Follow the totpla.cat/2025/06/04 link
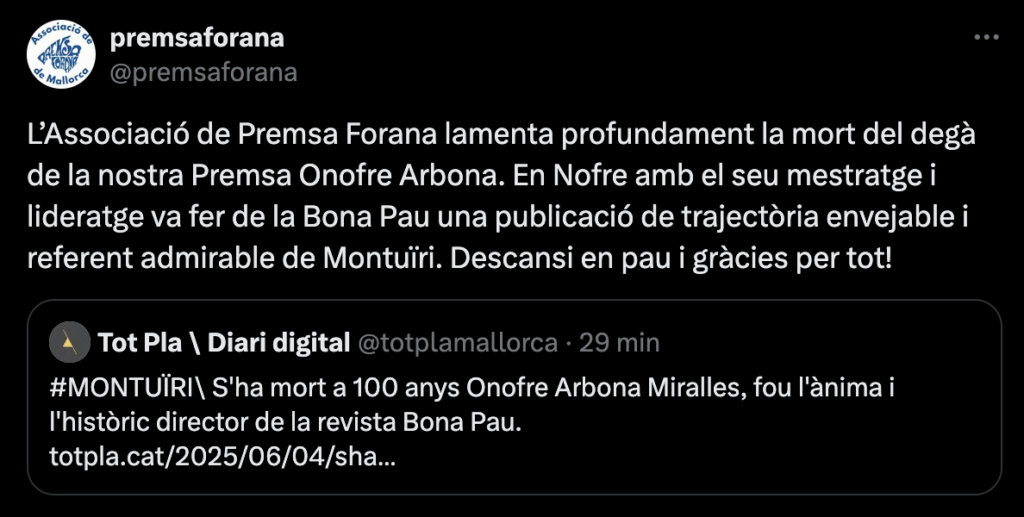Image resolution: width=1024 pixels, height=517 pixels. click(x=222, y=458)
